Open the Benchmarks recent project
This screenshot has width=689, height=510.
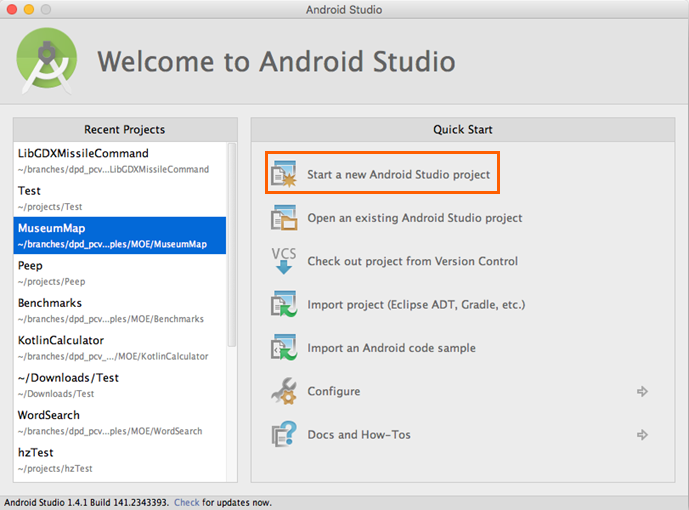coord(120,310)
